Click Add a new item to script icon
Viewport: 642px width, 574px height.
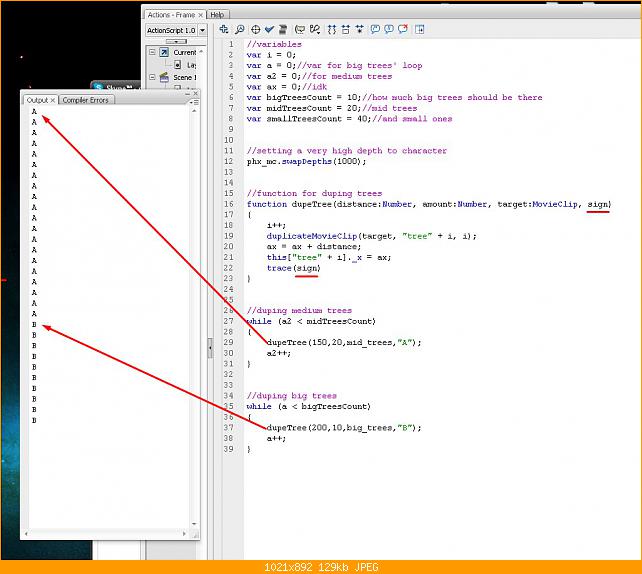tap(224, 29)
